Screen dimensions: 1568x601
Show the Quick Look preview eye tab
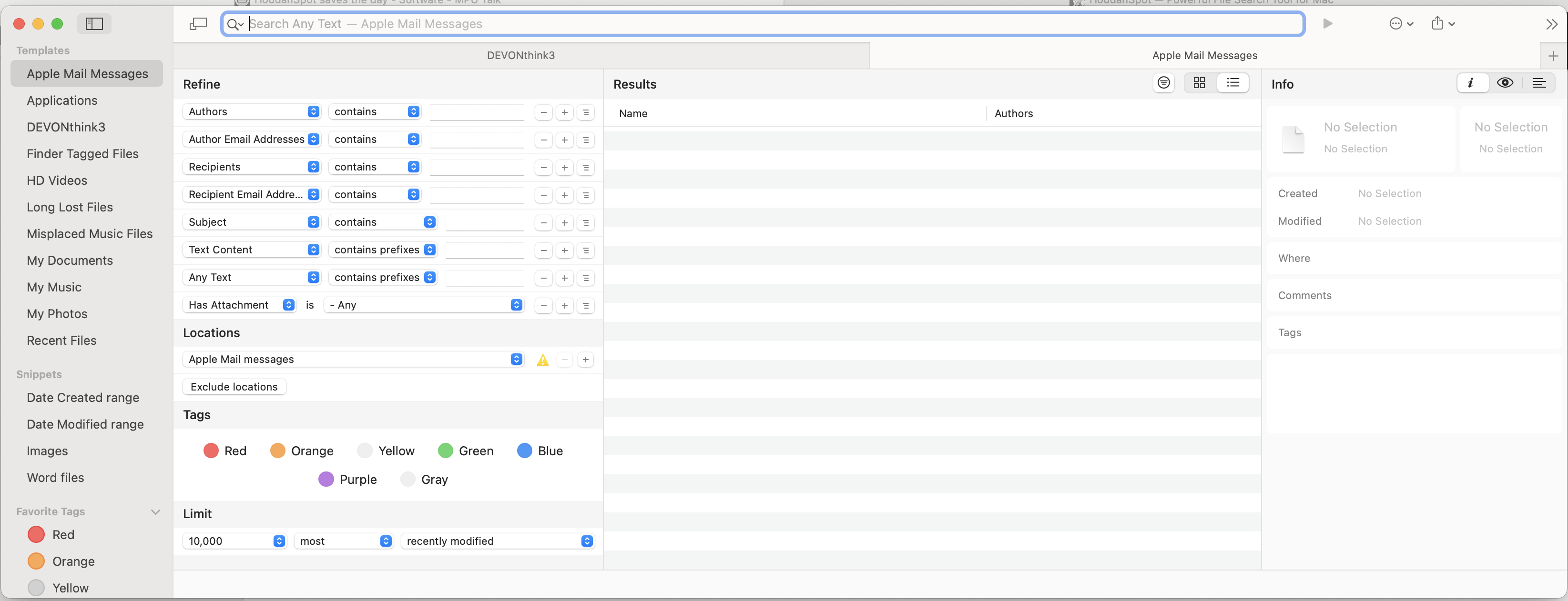click(x=1505, y=83)
